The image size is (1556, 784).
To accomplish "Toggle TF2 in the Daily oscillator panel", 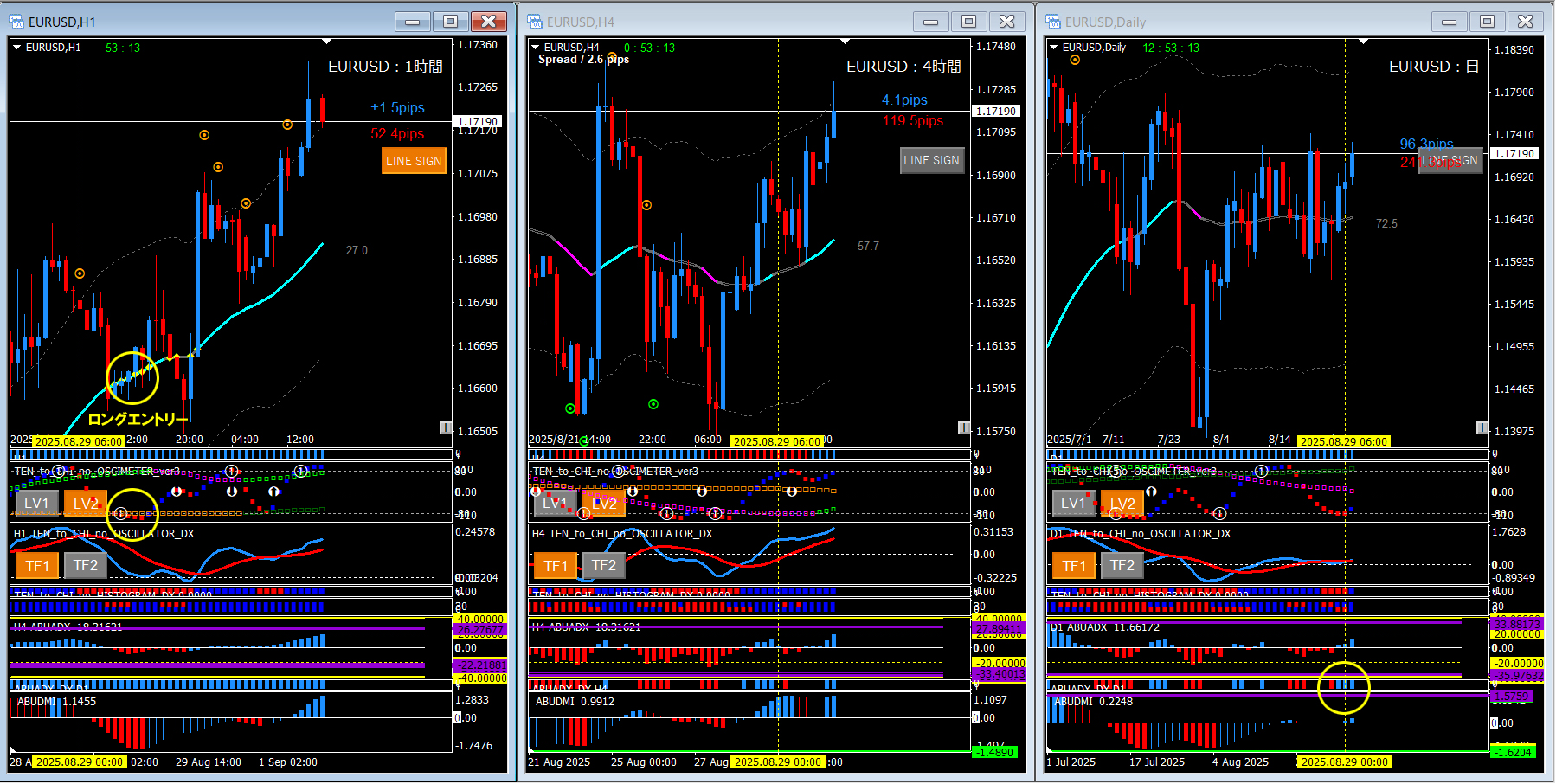I will point(1122,566).
